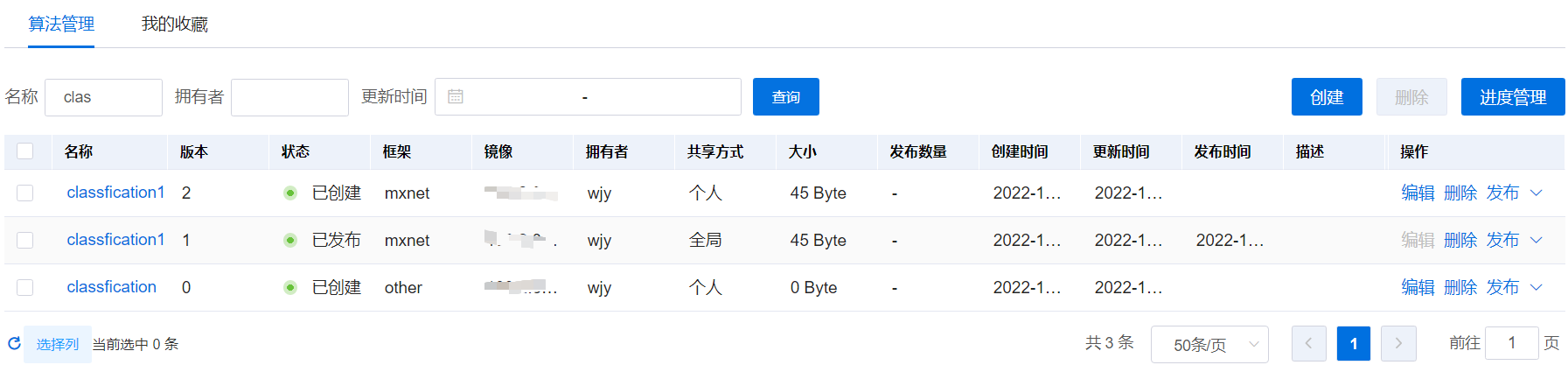The image size is (1568, 372).
Task: Go to next page arrow
Action: (x=1398, y=344)
